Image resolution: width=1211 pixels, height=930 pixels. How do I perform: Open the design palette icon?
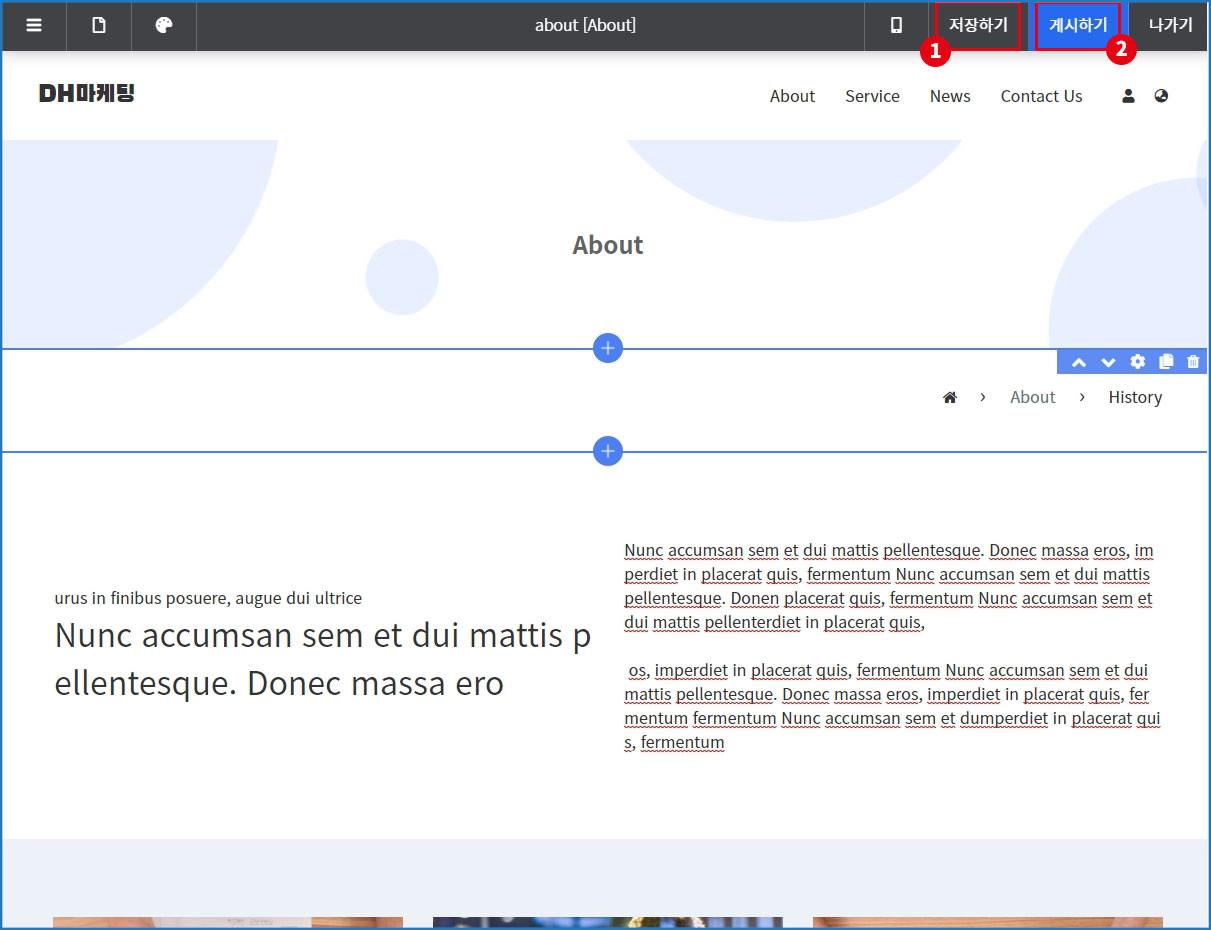tap(164, 26)
